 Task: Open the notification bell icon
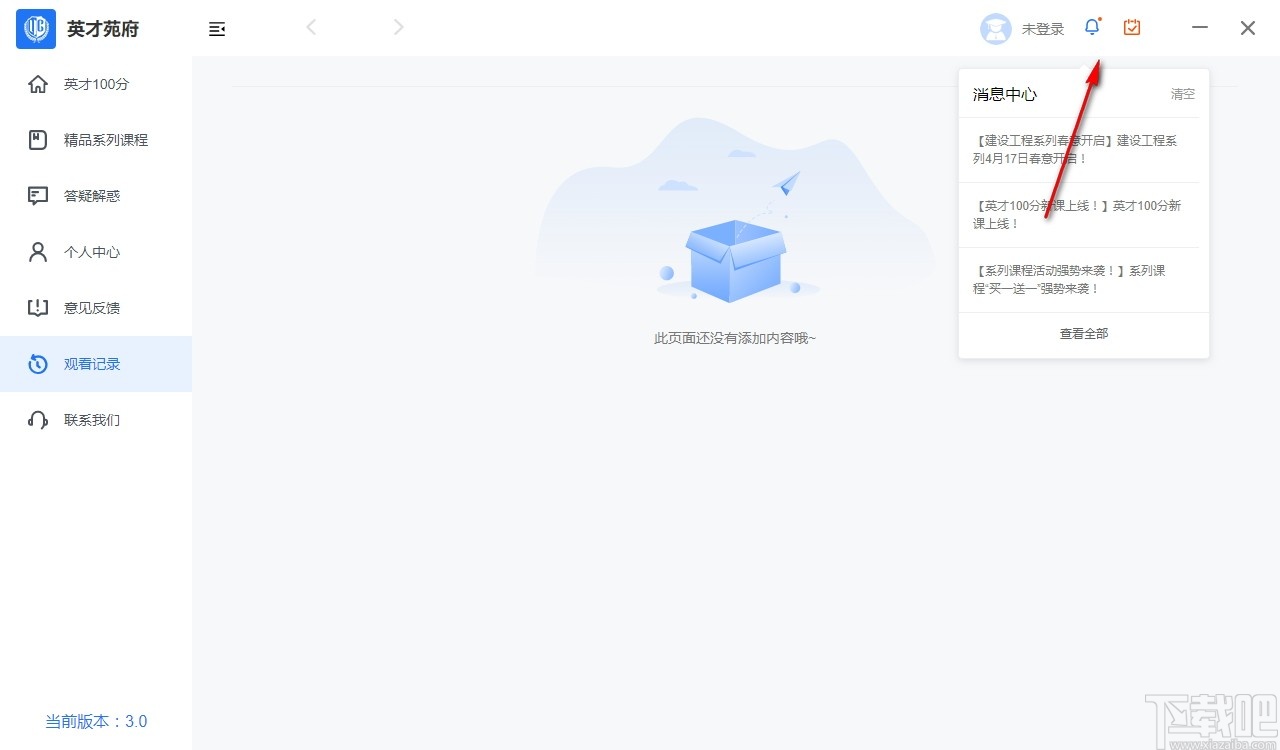click(x=1092, y=27)
